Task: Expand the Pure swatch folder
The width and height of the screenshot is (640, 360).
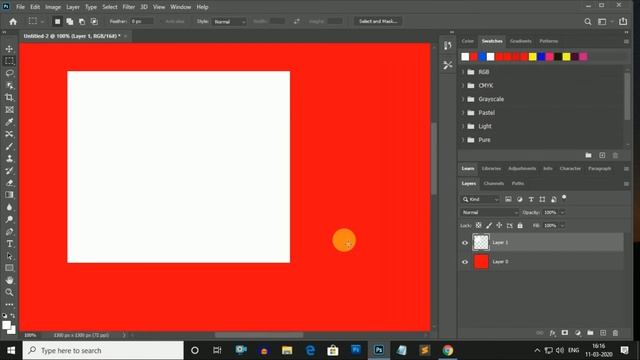Action: click(x=463, y=140)
